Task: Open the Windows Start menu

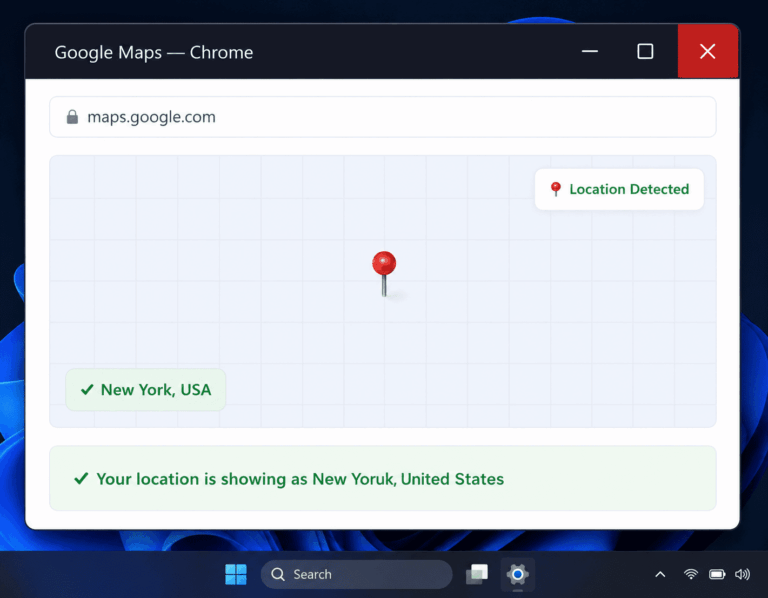Action: (x=236, y=574)
